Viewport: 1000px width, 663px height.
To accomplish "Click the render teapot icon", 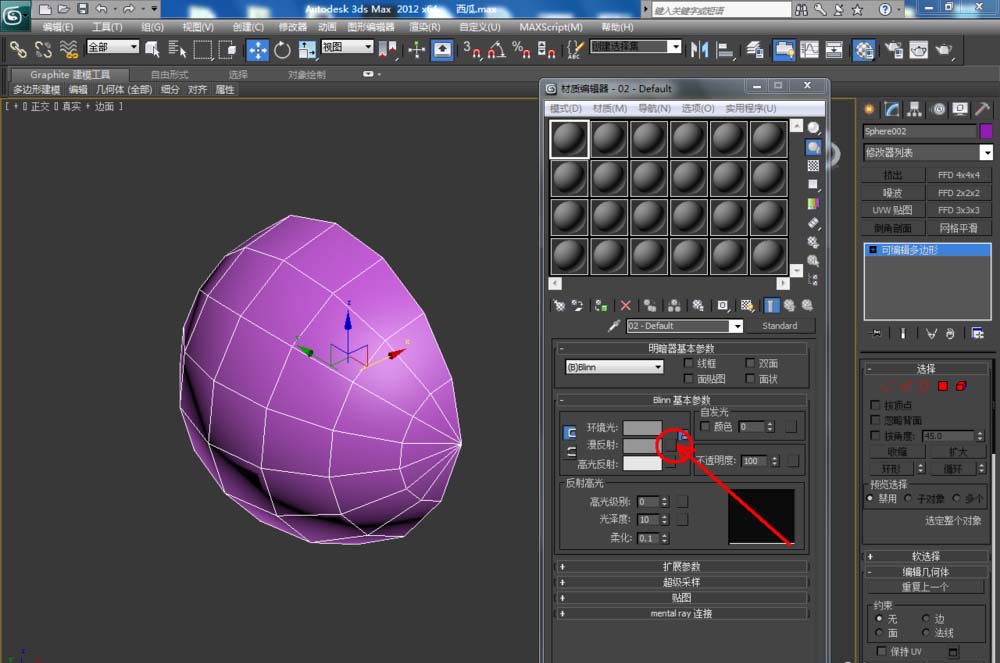I will (943, 49).
